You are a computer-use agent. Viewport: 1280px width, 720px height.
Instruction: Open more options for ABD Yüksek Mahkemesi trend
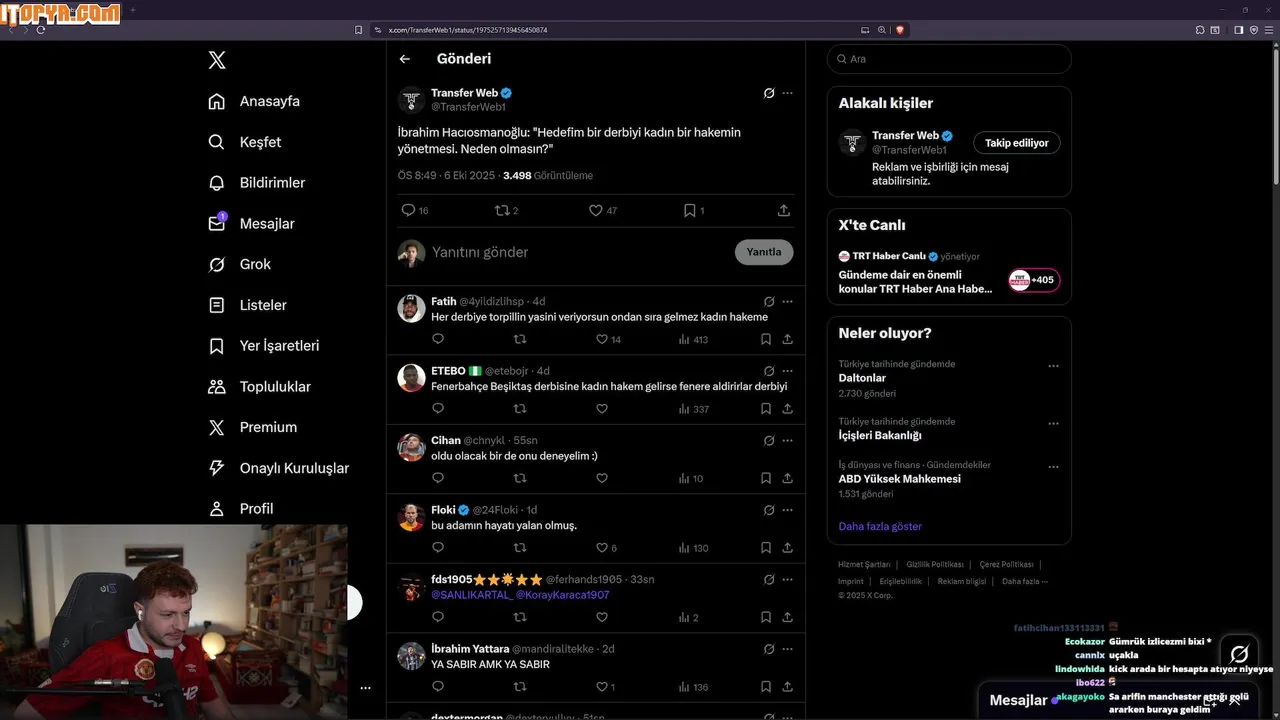pyautogui.click(x=1053, y=466)
